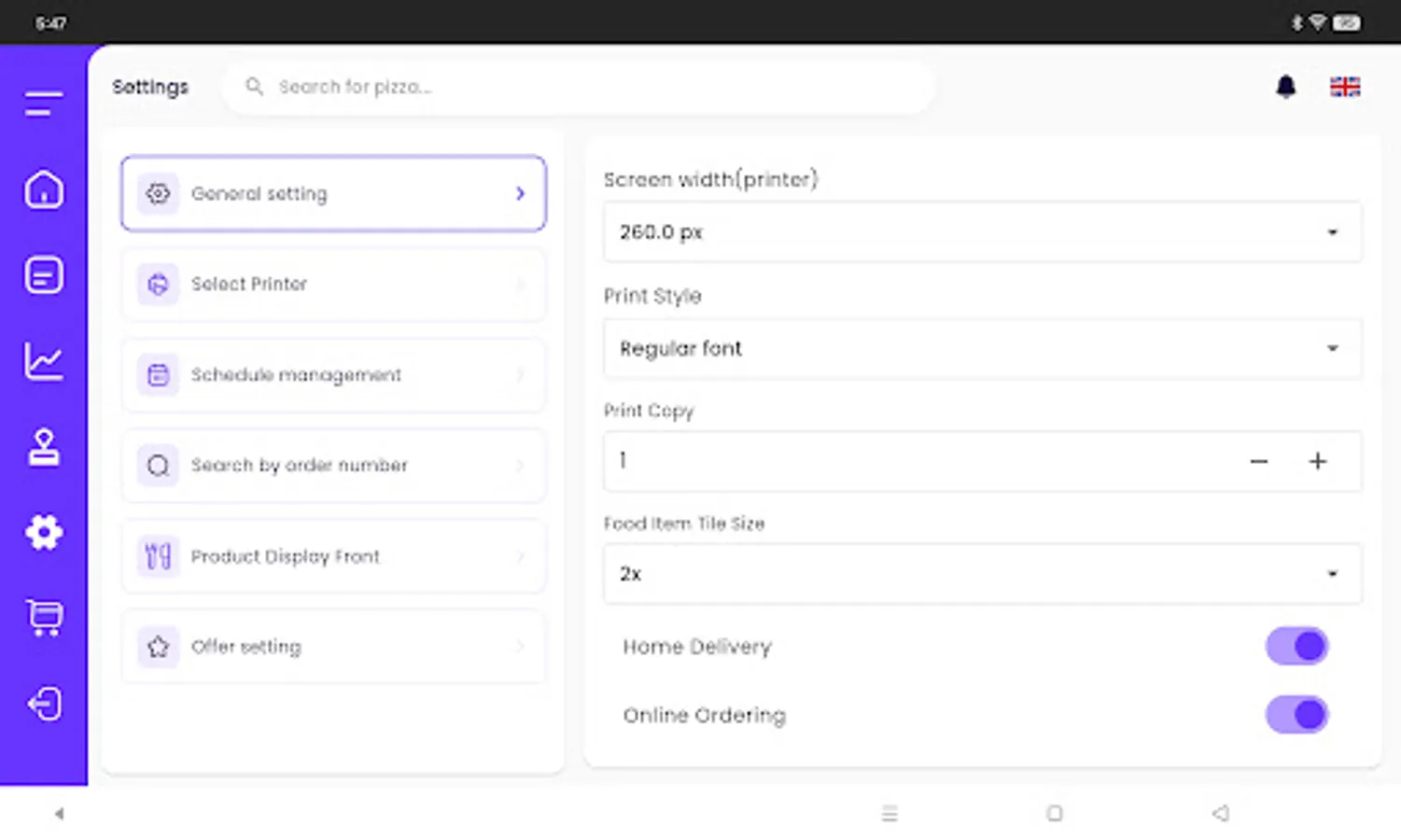The height and width of the screenshot is (840, 1401).
Task: Increase Print Copy with plus button
Action: pos(1317,461)
